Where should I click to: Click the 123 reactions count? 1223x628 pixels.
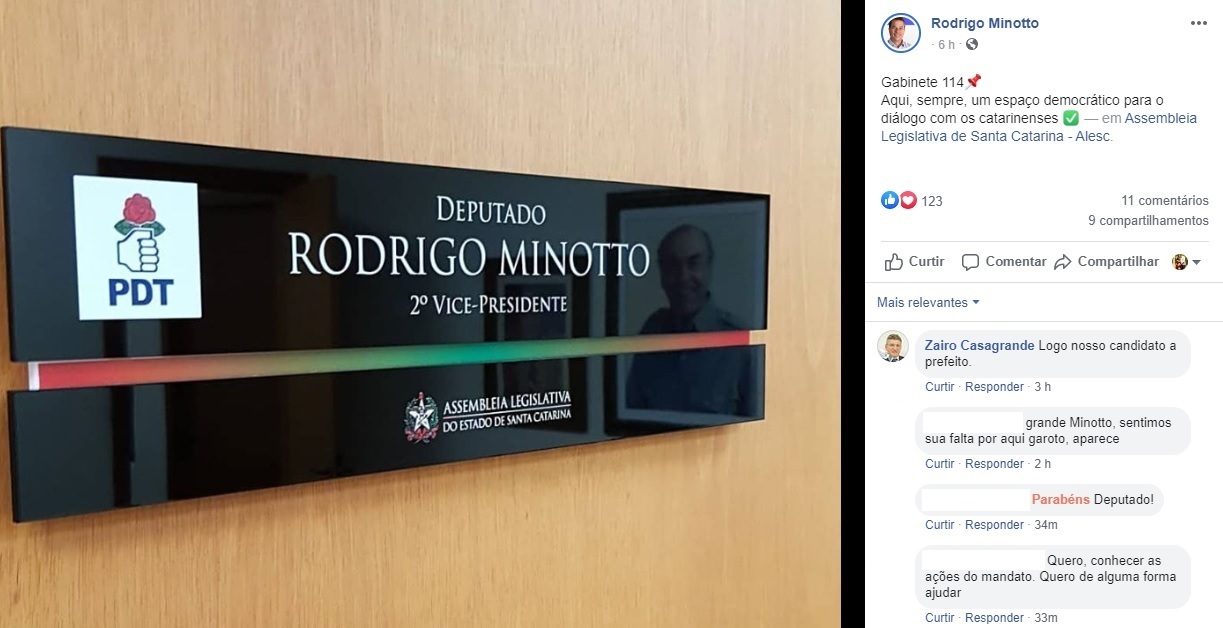coord(932,201)
